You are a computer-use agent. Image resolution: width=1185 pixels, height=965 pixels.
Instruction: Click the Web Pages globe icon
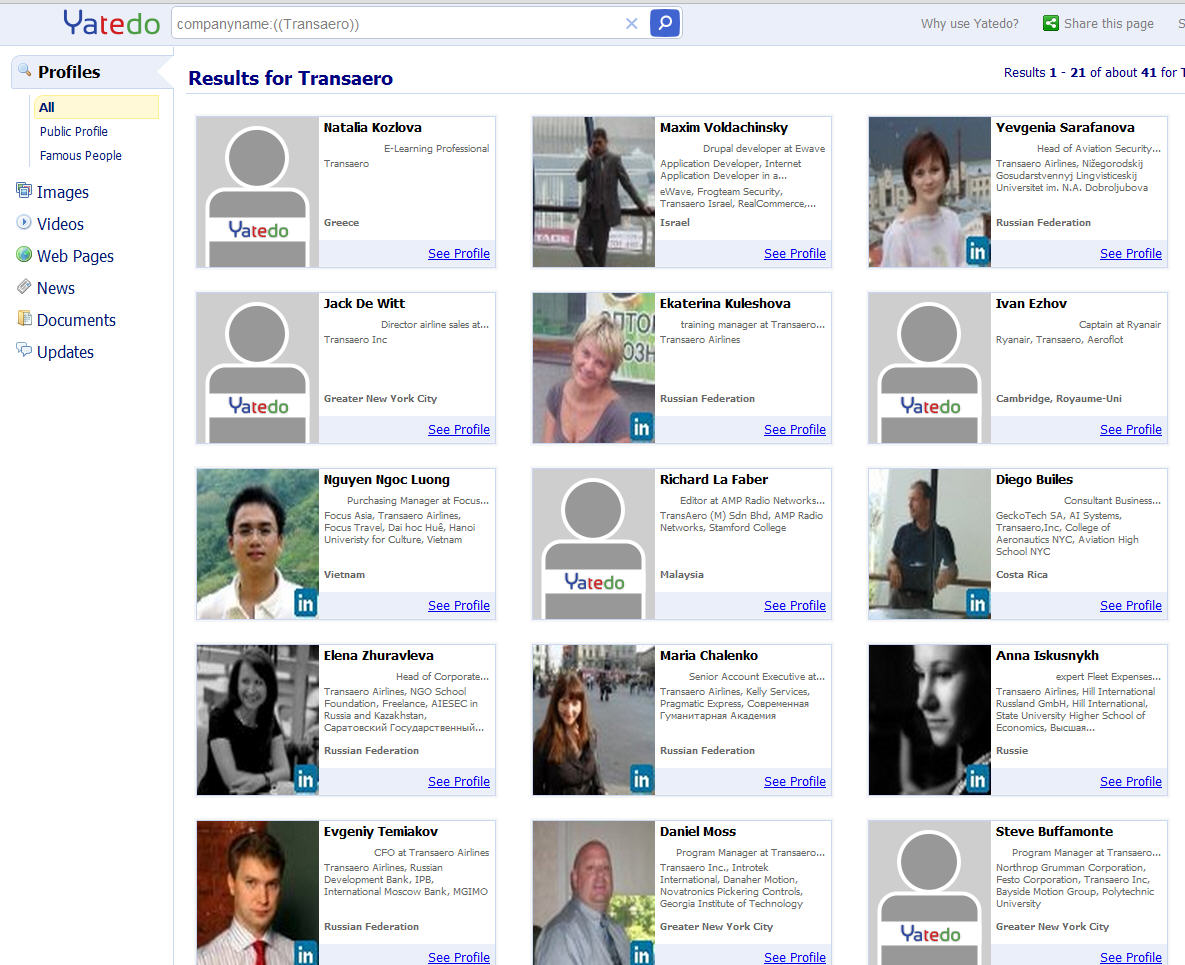pos(24,254)
